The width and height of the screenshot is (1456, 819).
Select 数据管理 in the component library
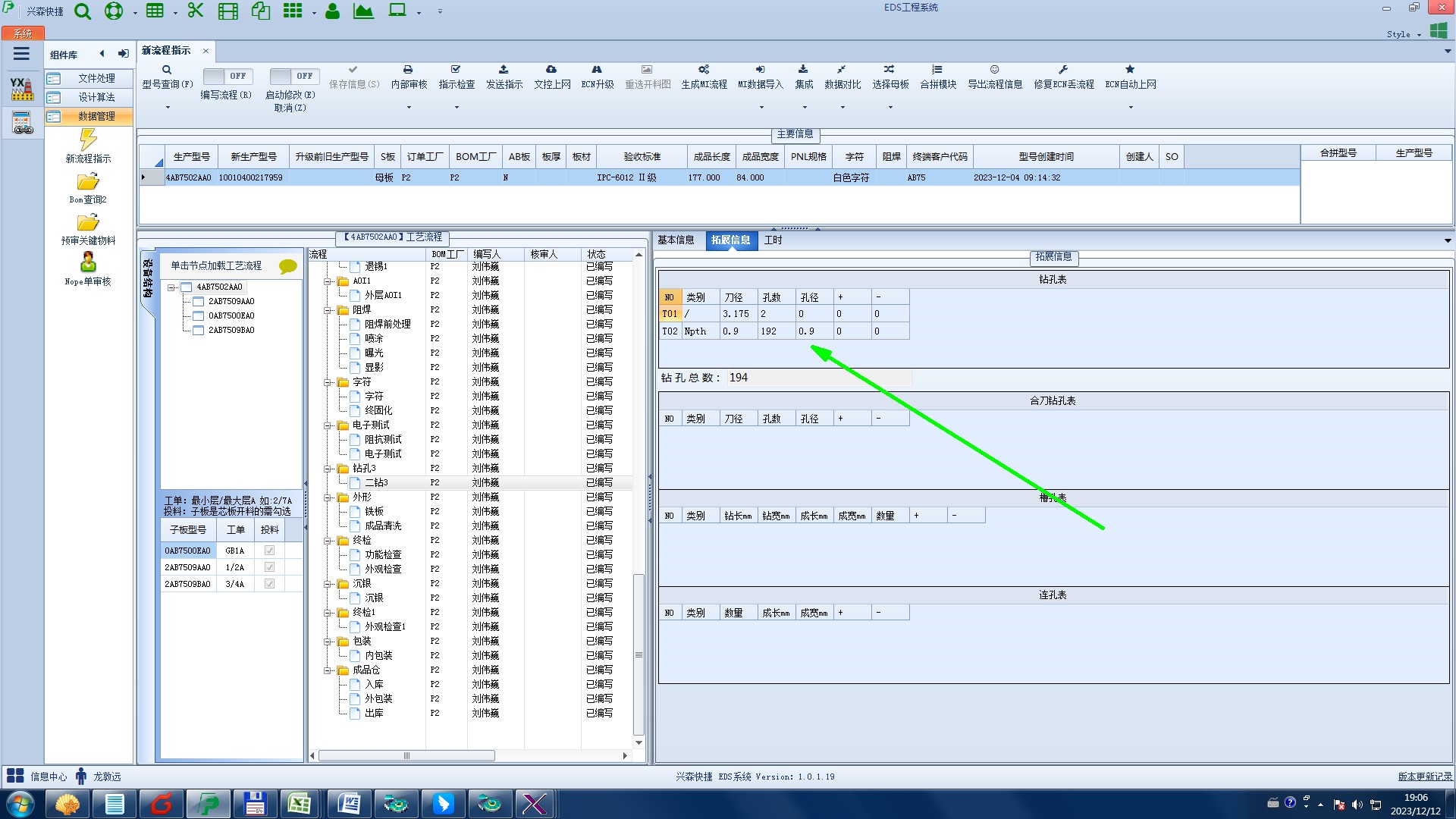tap(96, 116)
